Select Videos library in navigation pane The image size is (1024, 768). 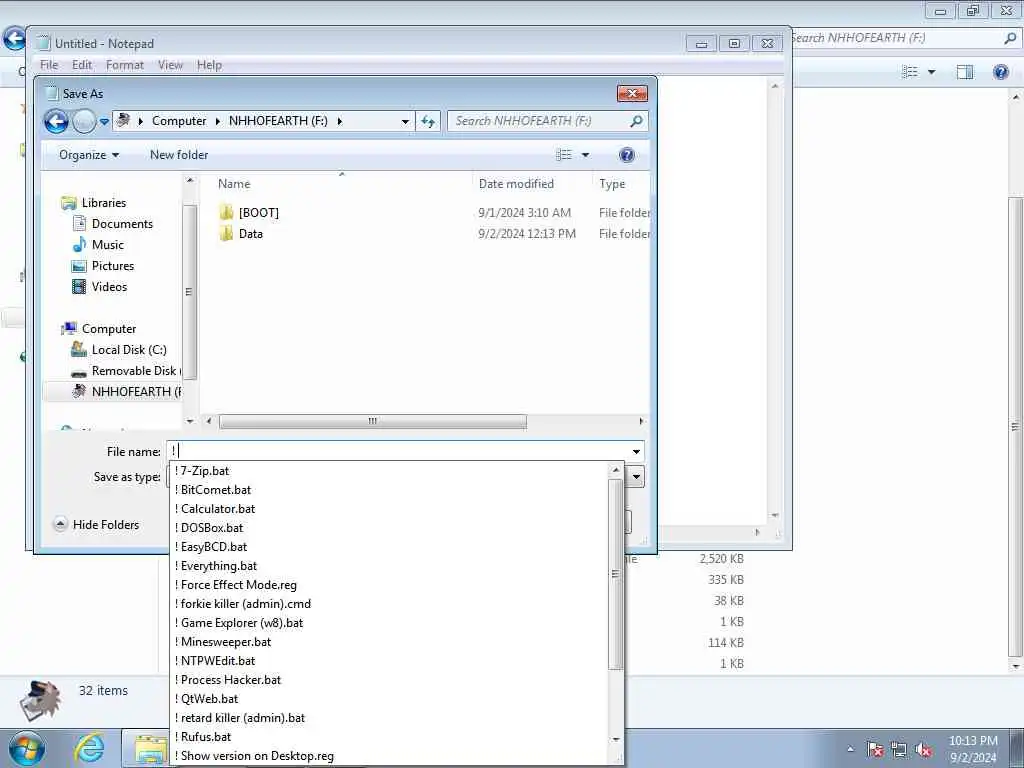tap(109, 287)
